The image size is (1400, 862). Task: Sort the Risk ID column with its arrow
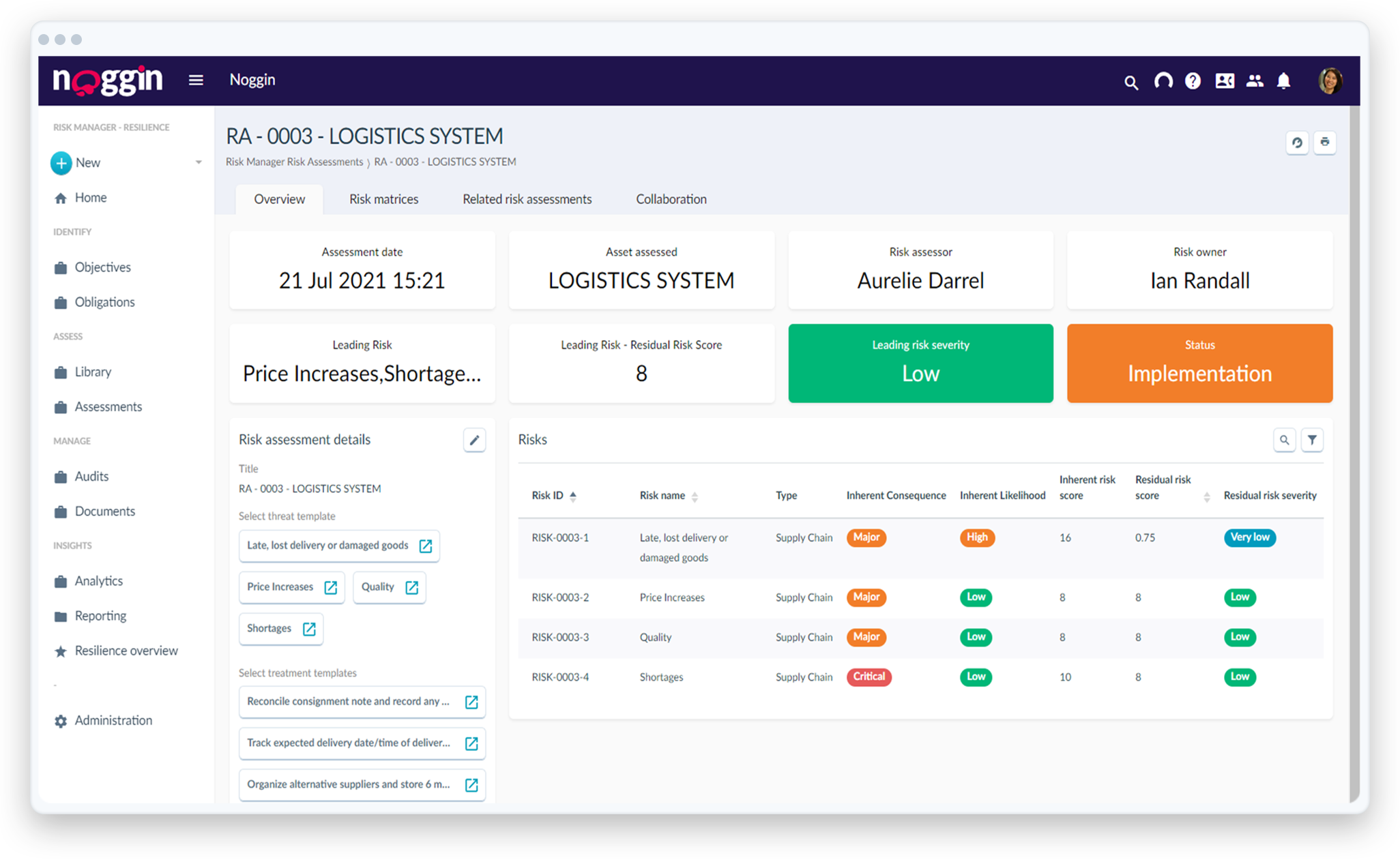click(x=573, y=496)
